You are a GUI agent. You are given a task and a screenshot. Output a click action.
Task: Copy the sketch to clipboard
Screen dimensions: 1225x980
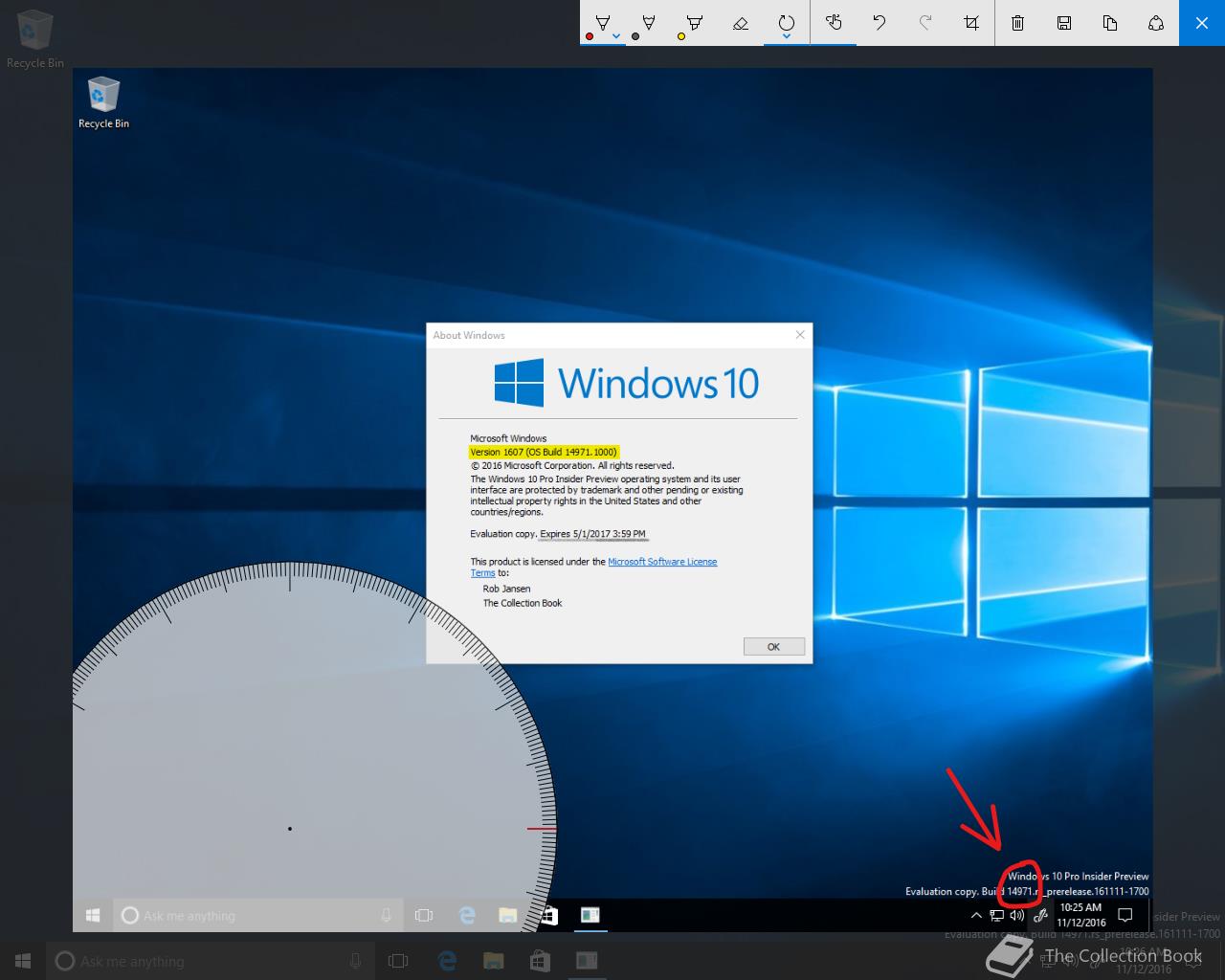[x=1110, y=23]
